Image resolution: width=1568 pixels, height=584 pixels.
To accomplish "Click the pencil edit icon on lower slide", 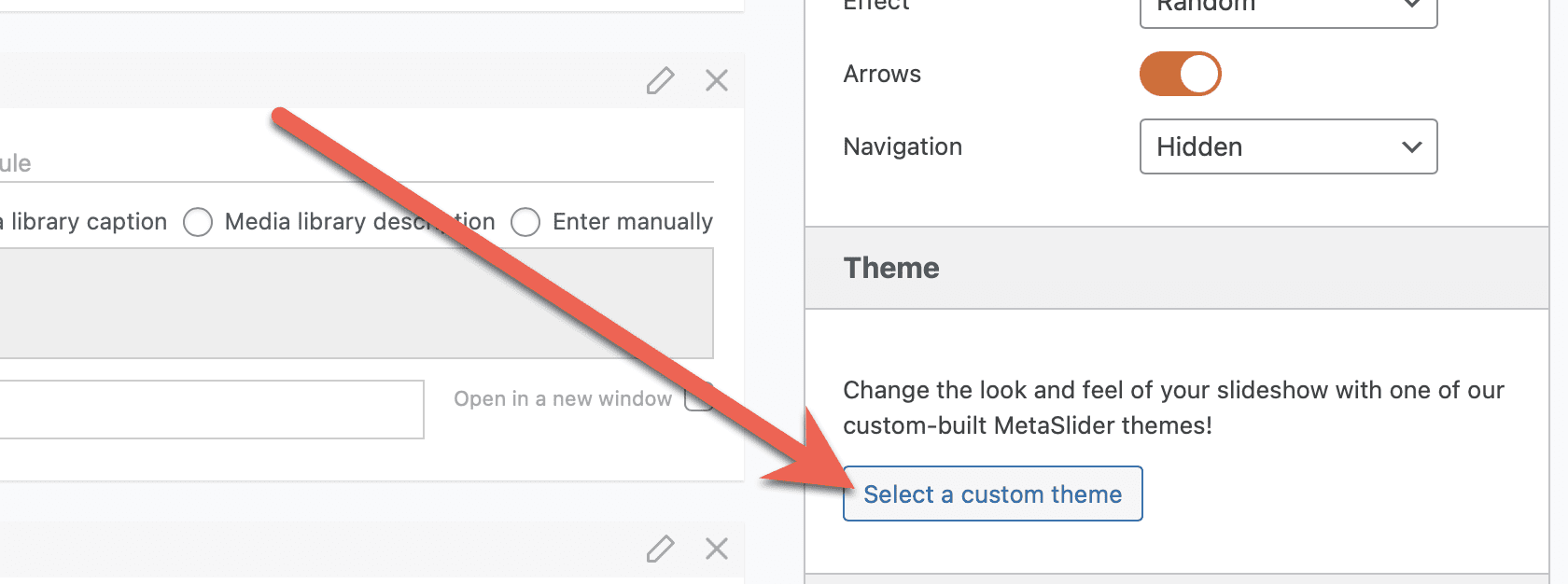I will tap(660, 549).
